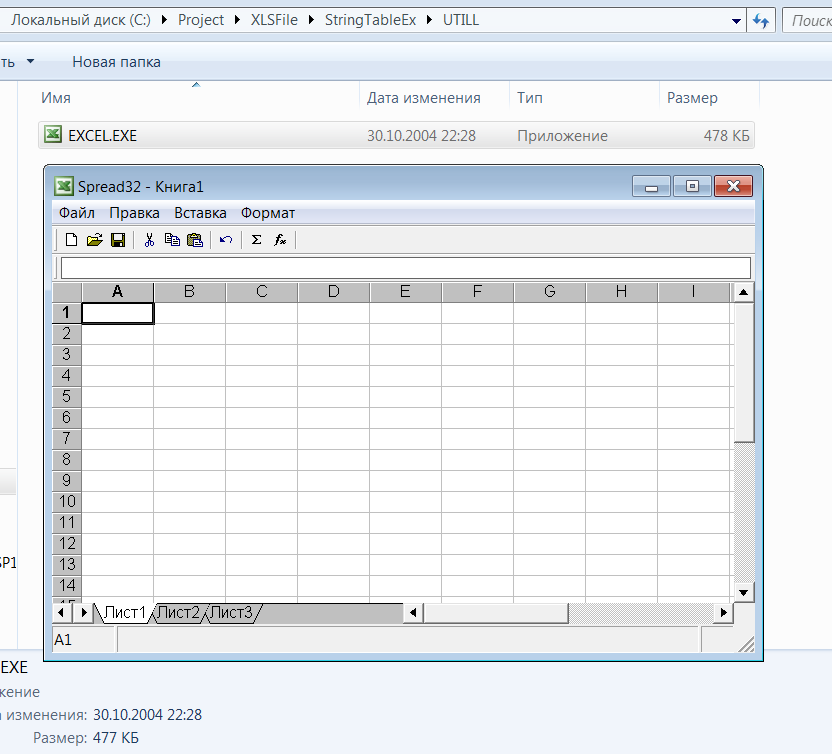The height and width of the screenshot is (754, 832).
Task: Insert AutoSum with the sigma icon
Action: [x=256, y=240]
